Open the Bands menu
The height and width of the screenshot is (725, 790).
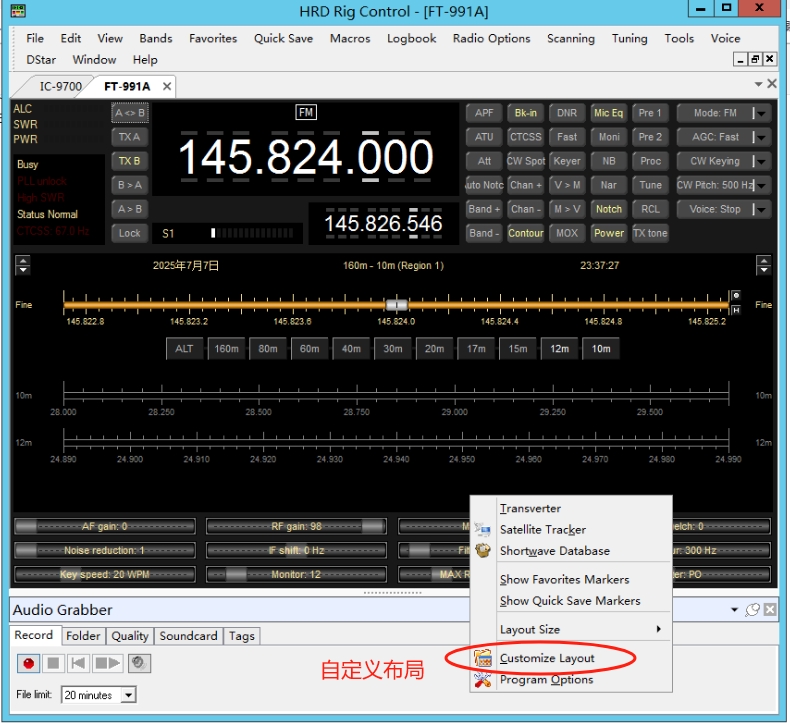coord(156,38)
